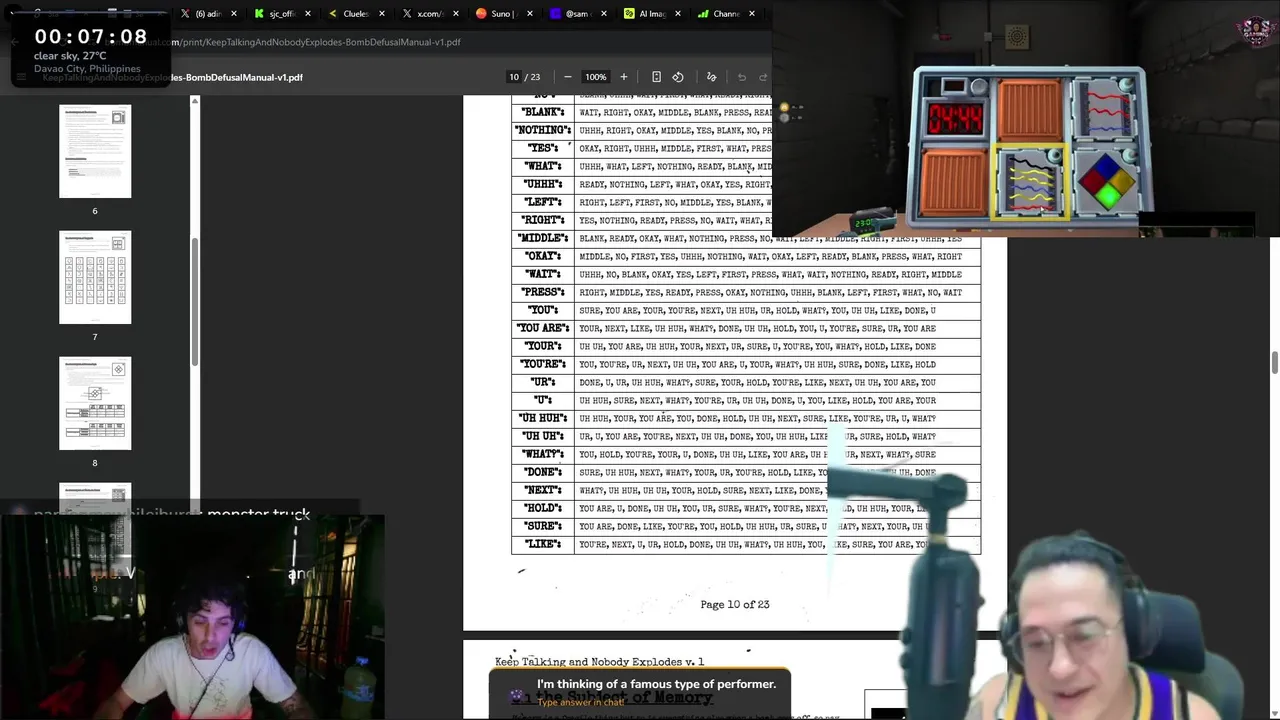Click the undo arrow in PDF toolbar
The height and width of the screenshot is (720, 1280).
742,77
